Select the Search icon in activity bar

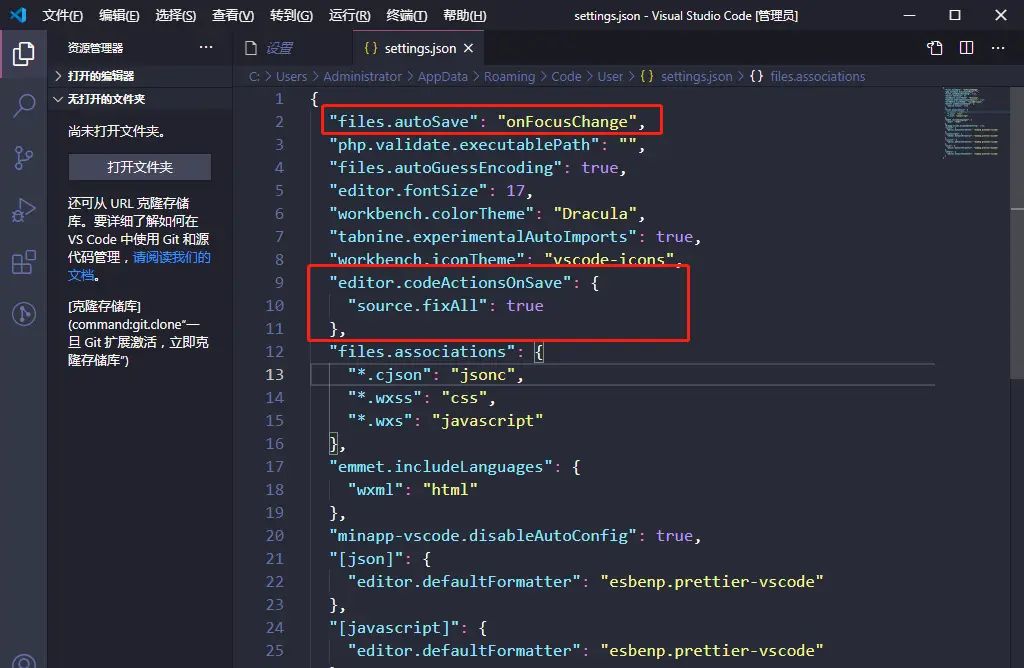pos(23,106)
